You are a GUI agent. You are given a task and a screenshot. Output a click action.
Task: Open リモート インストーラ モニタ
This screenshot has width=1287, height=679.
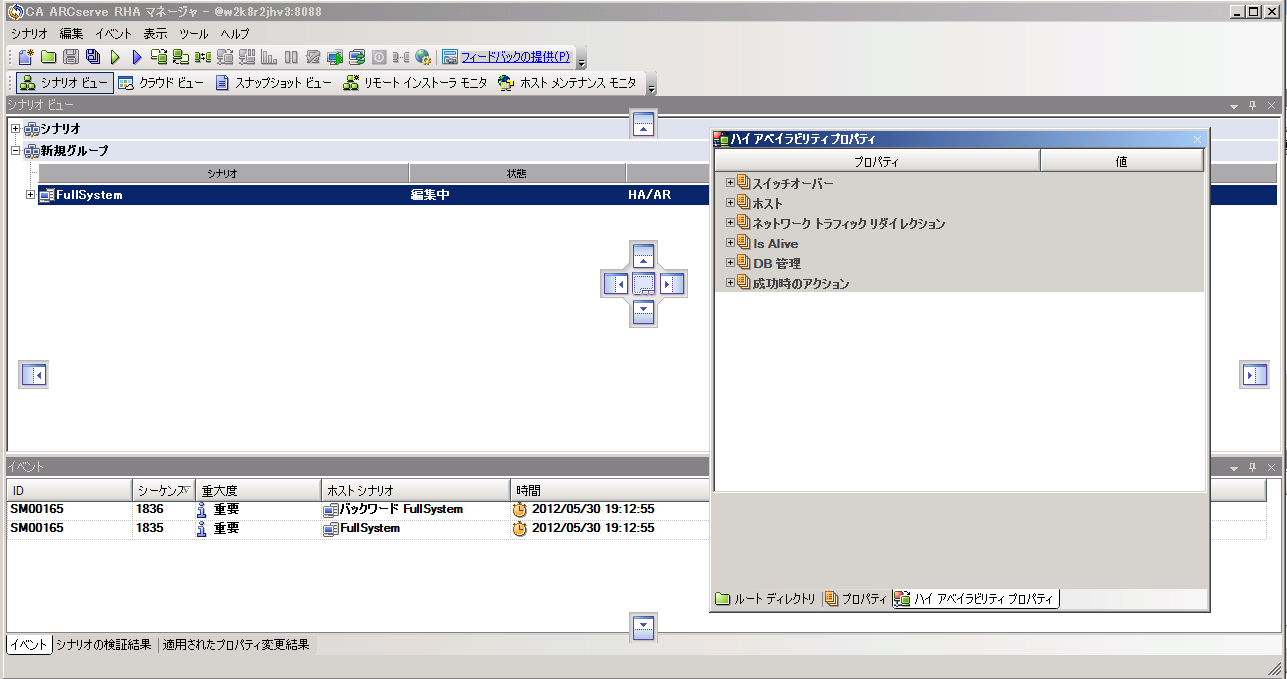tap(415, 83)
